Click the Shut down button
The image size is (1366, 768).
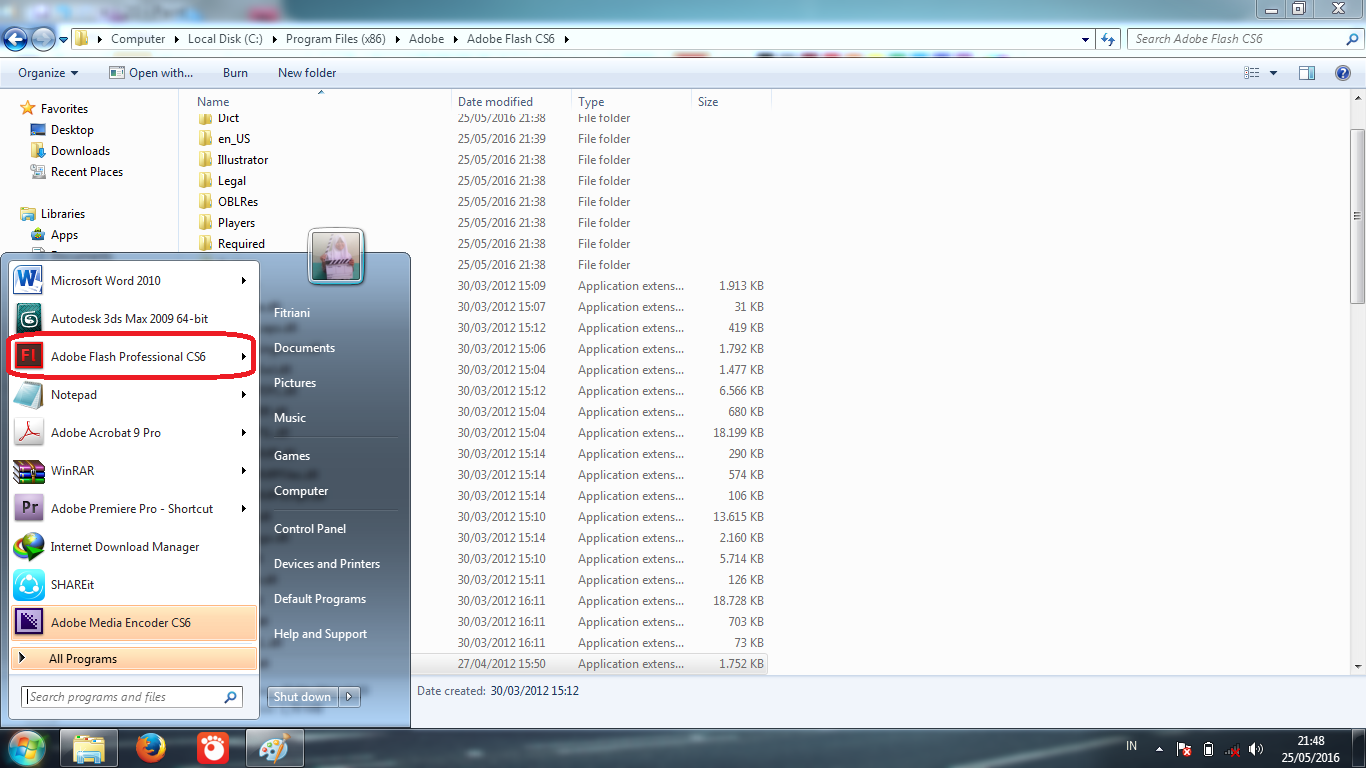(303, 697)
